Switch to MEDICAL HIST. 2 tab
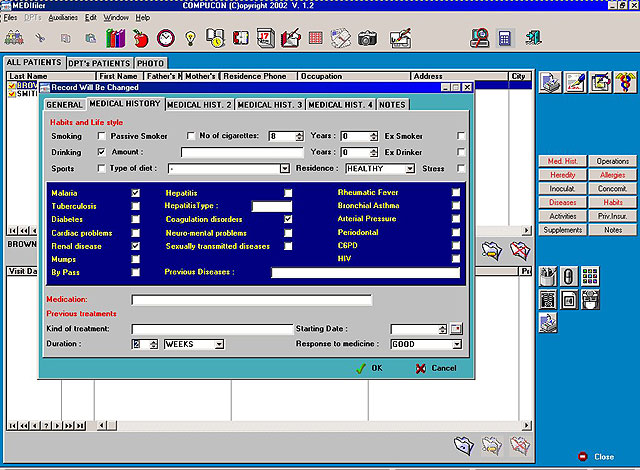The width and height of the screenshot is (640, 470). tap(200, 105)
